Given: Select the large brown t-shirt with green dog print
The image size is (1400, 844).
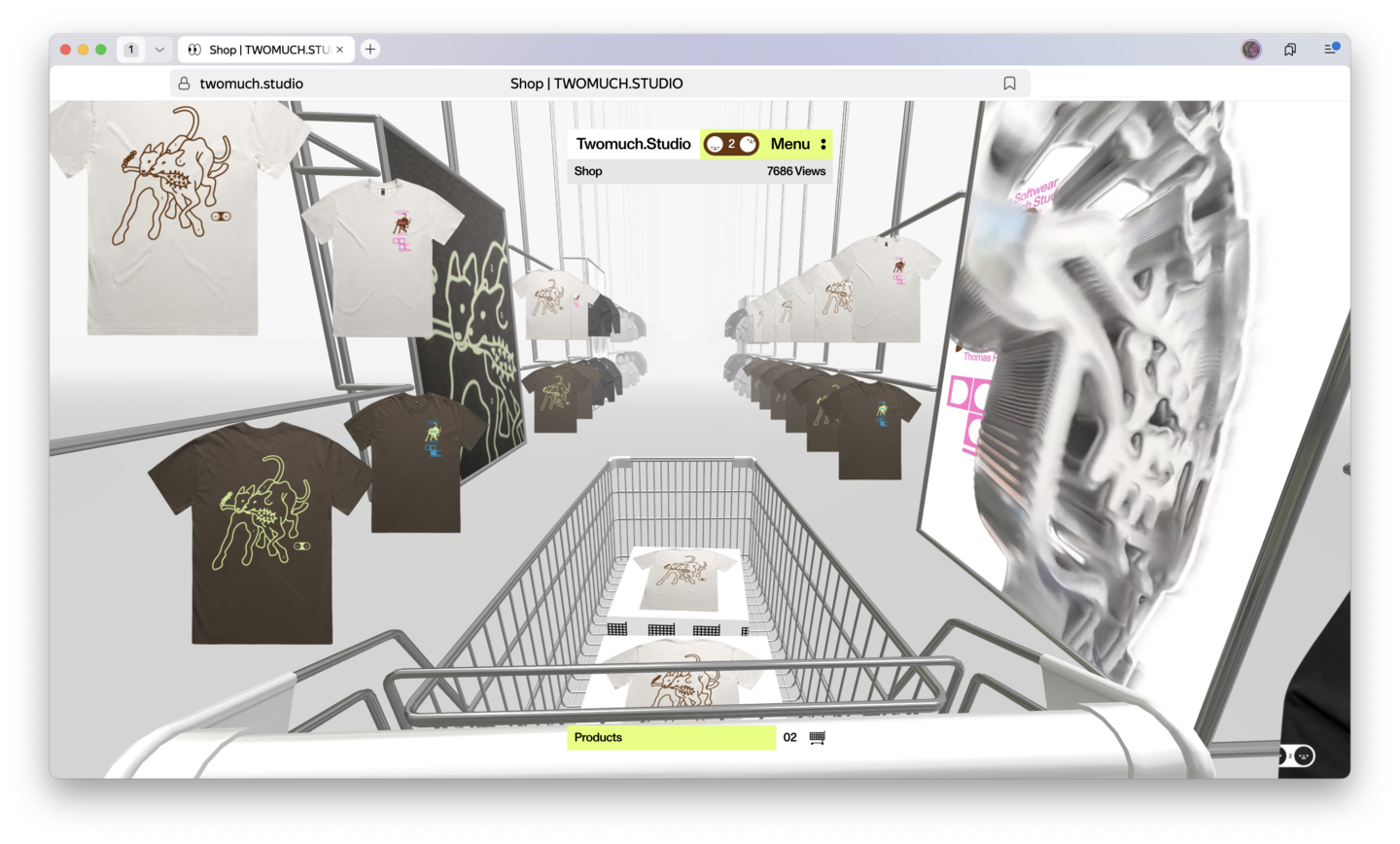Looking at the screenshot, I should 259,533.
